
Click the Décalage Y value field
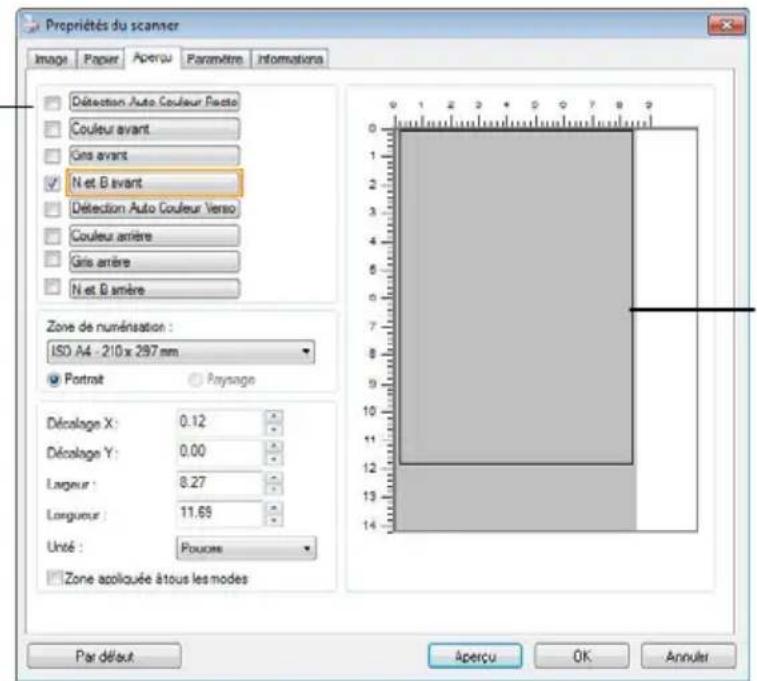[220, 452]
